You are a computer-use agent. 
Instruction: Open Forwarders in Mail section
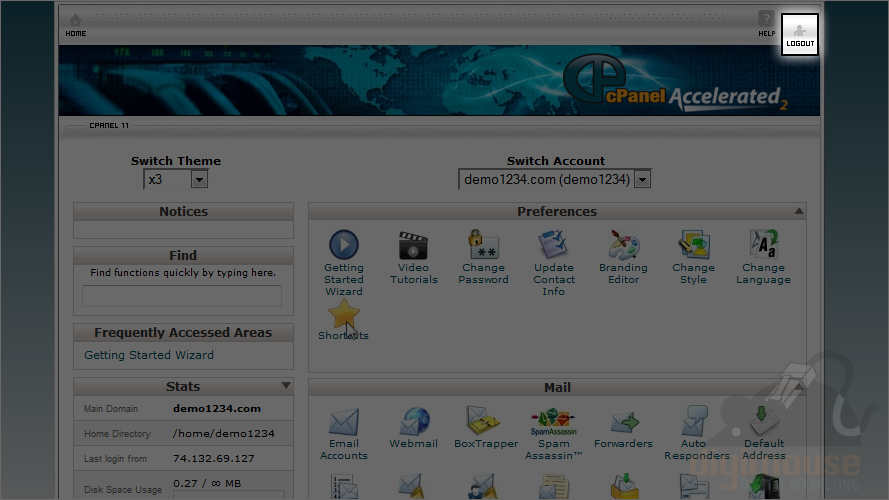click(x=623, y=422)
